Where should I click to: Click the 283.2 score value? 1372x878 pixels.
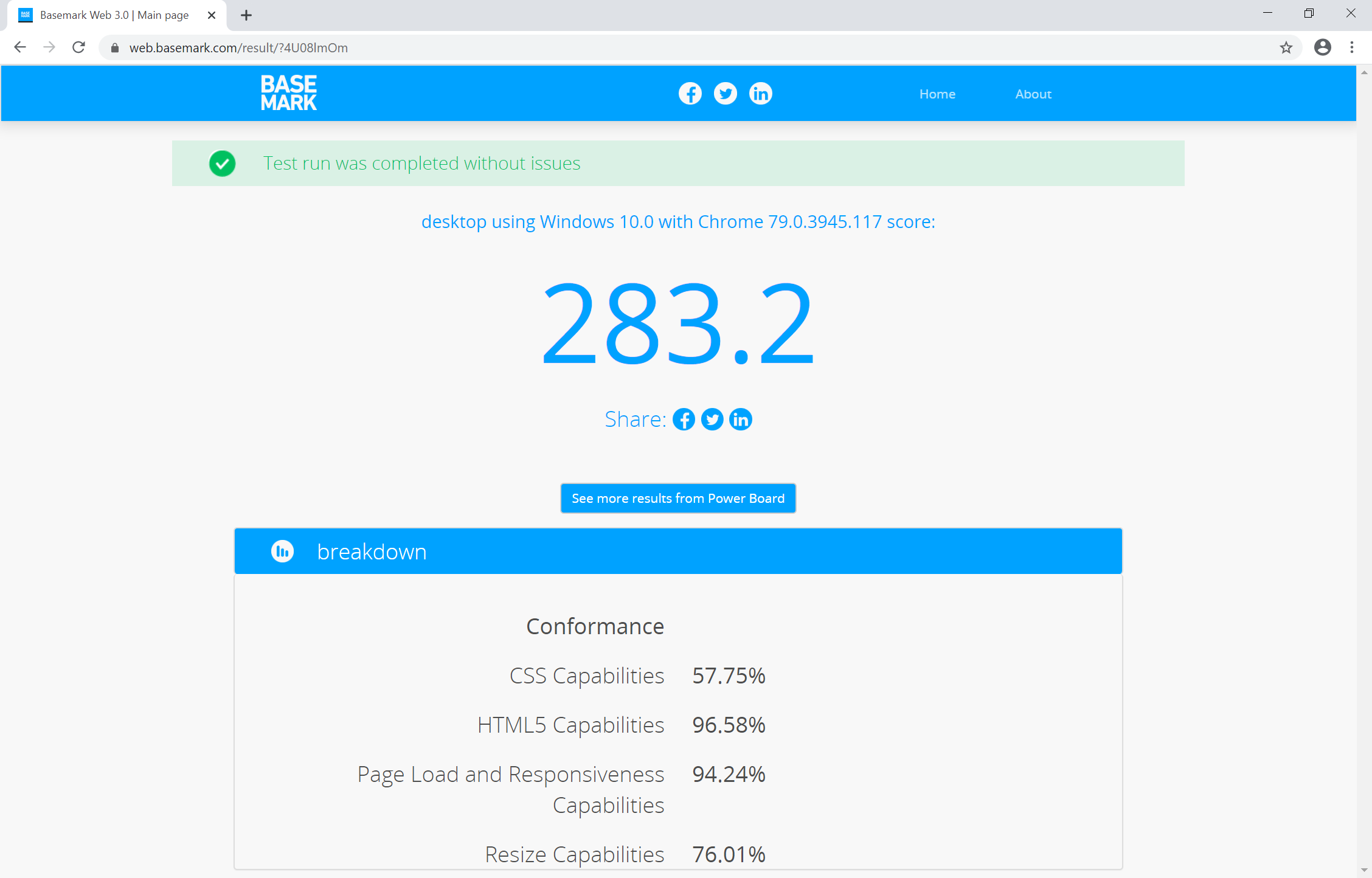[x=678, y=323]
